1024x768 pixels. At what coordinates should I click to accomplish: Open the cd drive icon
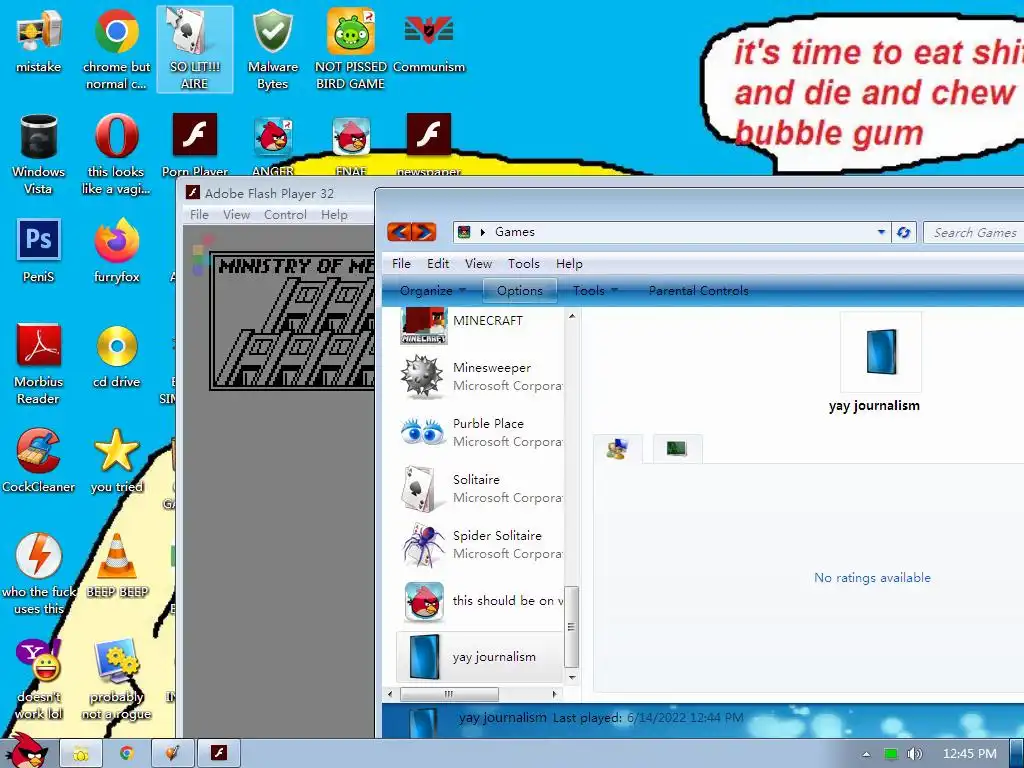116,356
